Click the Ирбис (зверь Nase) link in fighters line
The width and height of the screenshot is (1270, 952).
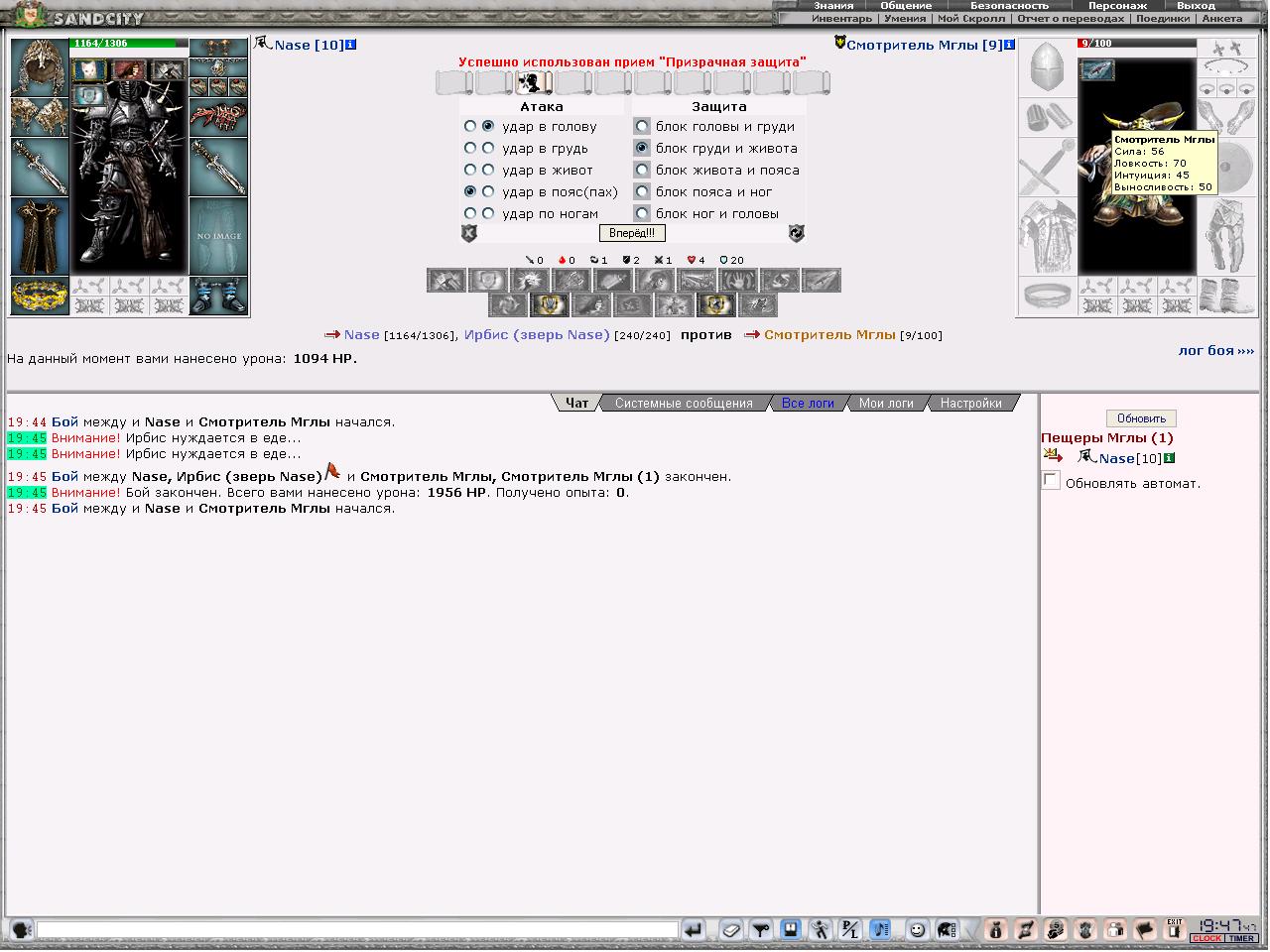[537, 334]
